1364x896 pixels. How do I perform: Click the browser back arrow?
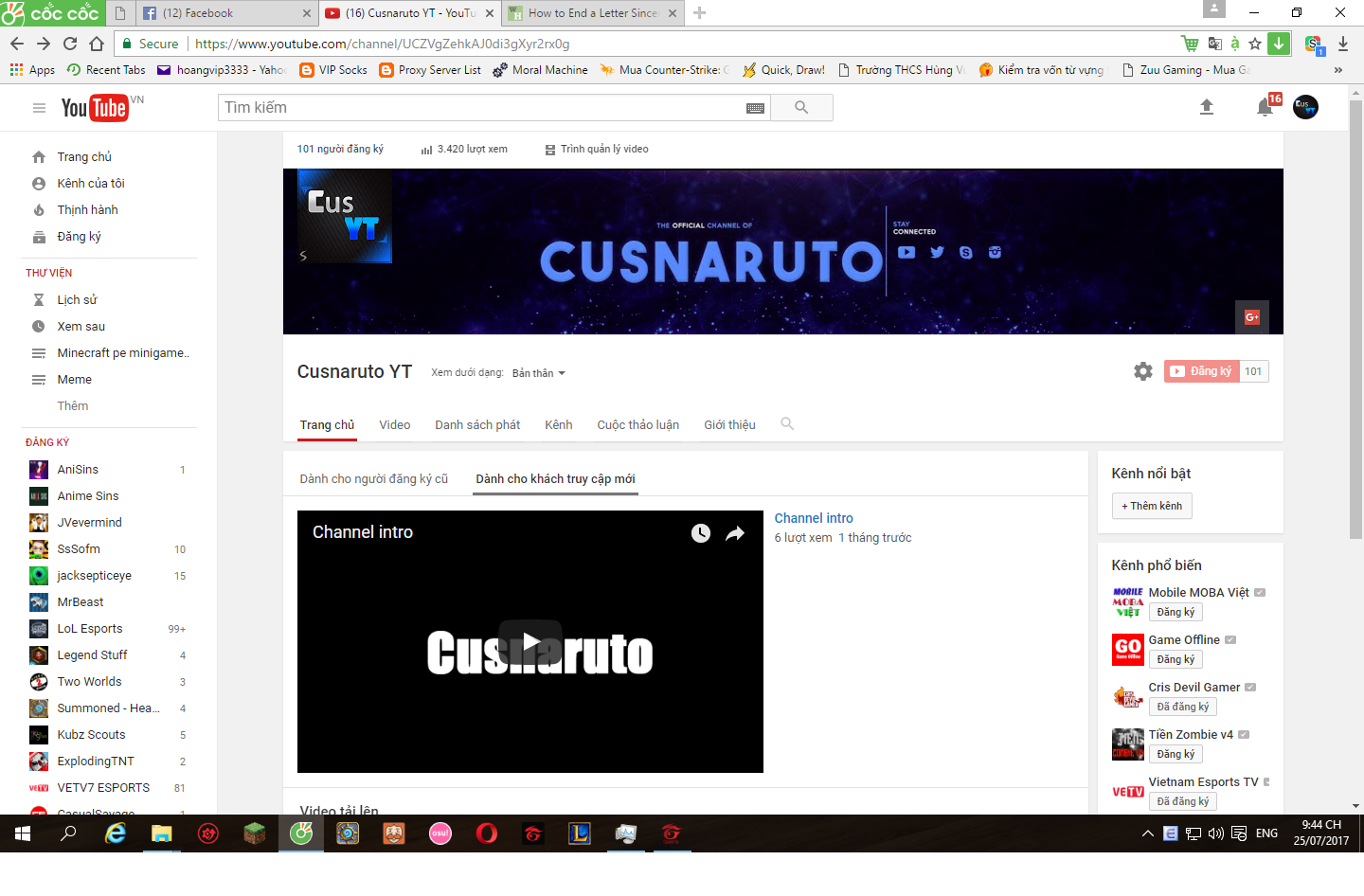pos(17,44)
